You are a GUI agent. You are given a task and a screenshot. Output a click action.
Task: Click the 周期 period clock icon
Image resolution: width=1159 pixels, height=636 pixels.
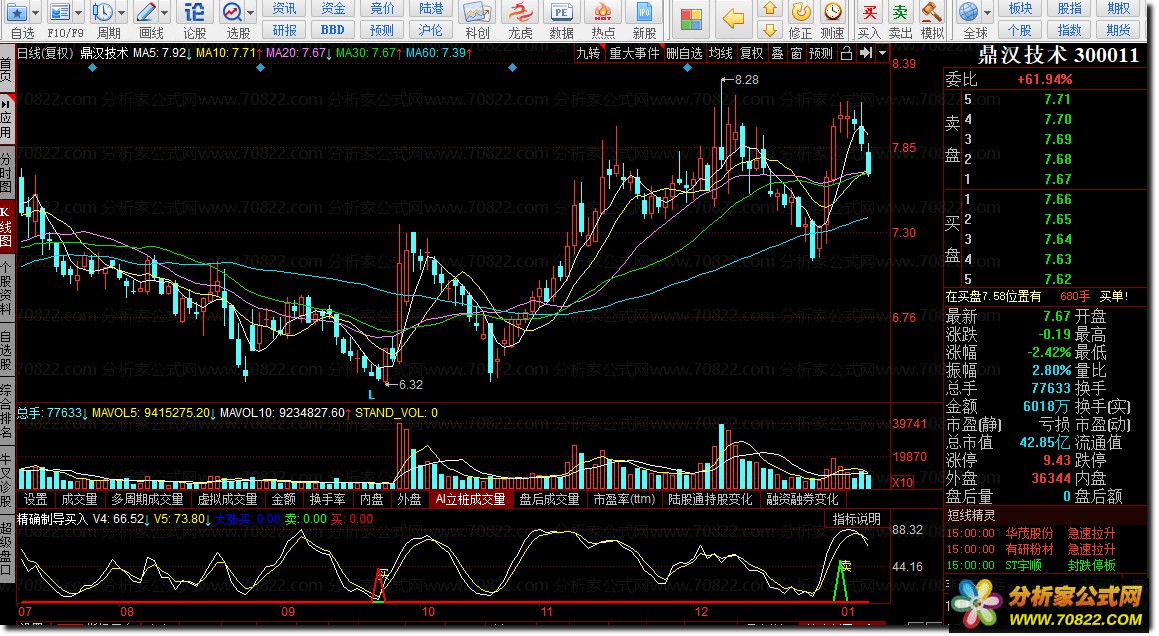coord(103,13)
